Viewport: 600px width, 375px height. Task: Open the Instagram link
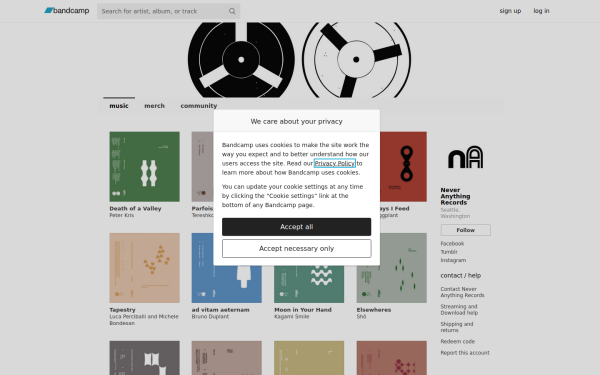[x=453, y=261]
